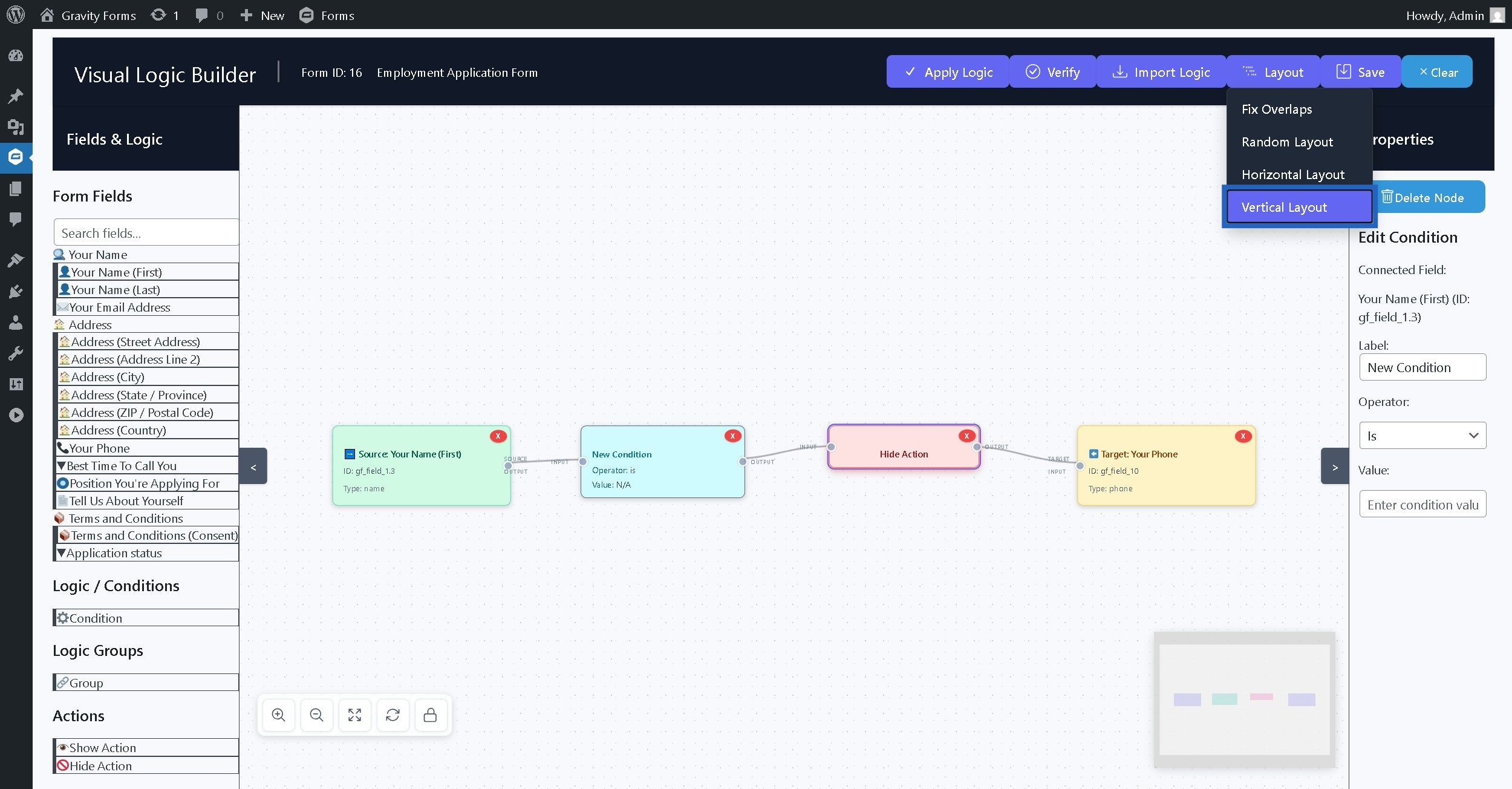Focus the Search fields input

146,233
